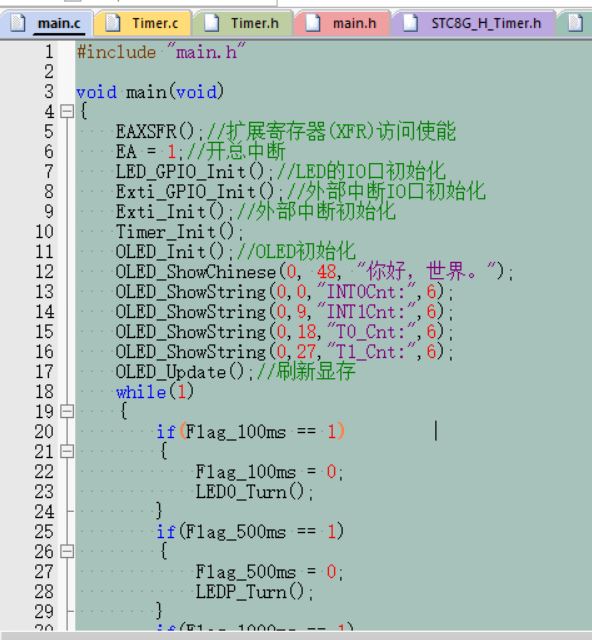Collapse the Flag_500ms if block at line 26
Viewport: 592px width, 640px height.
click(x=67, y=552)
